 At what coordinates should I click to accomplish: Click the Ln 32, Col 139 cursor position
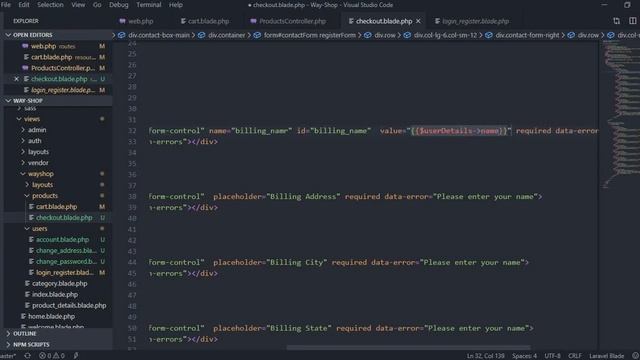[485, 356]
